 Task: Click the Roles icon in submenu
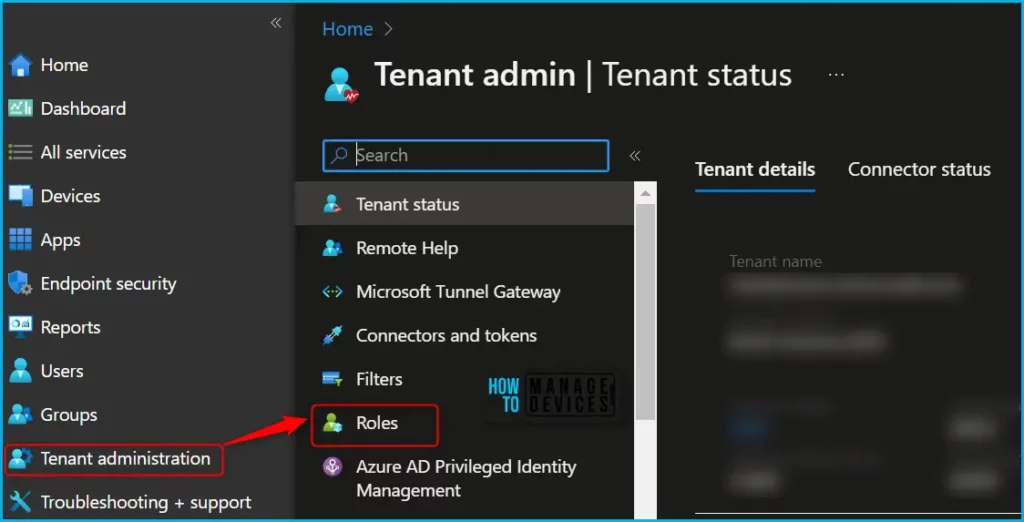(x=332, y=423)
